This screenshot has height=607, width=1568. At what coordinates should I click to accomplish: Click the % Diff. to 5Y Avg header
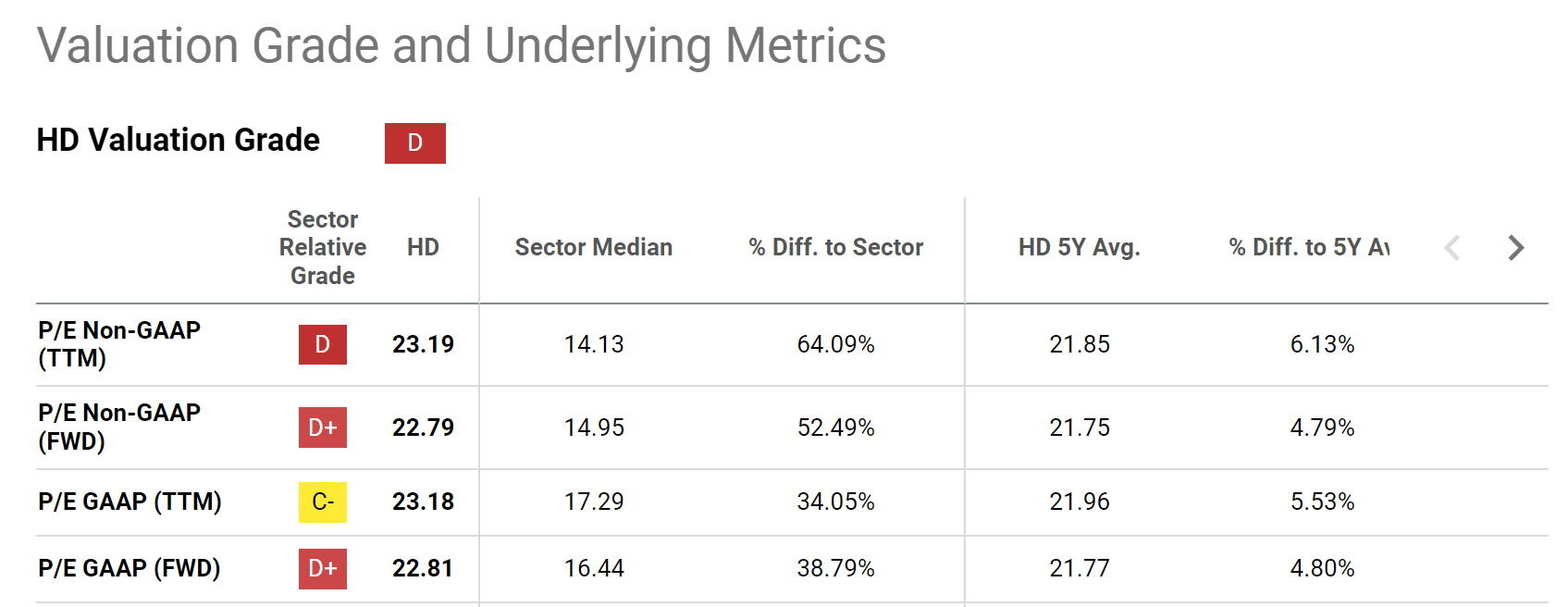(x=1308, y=247)
